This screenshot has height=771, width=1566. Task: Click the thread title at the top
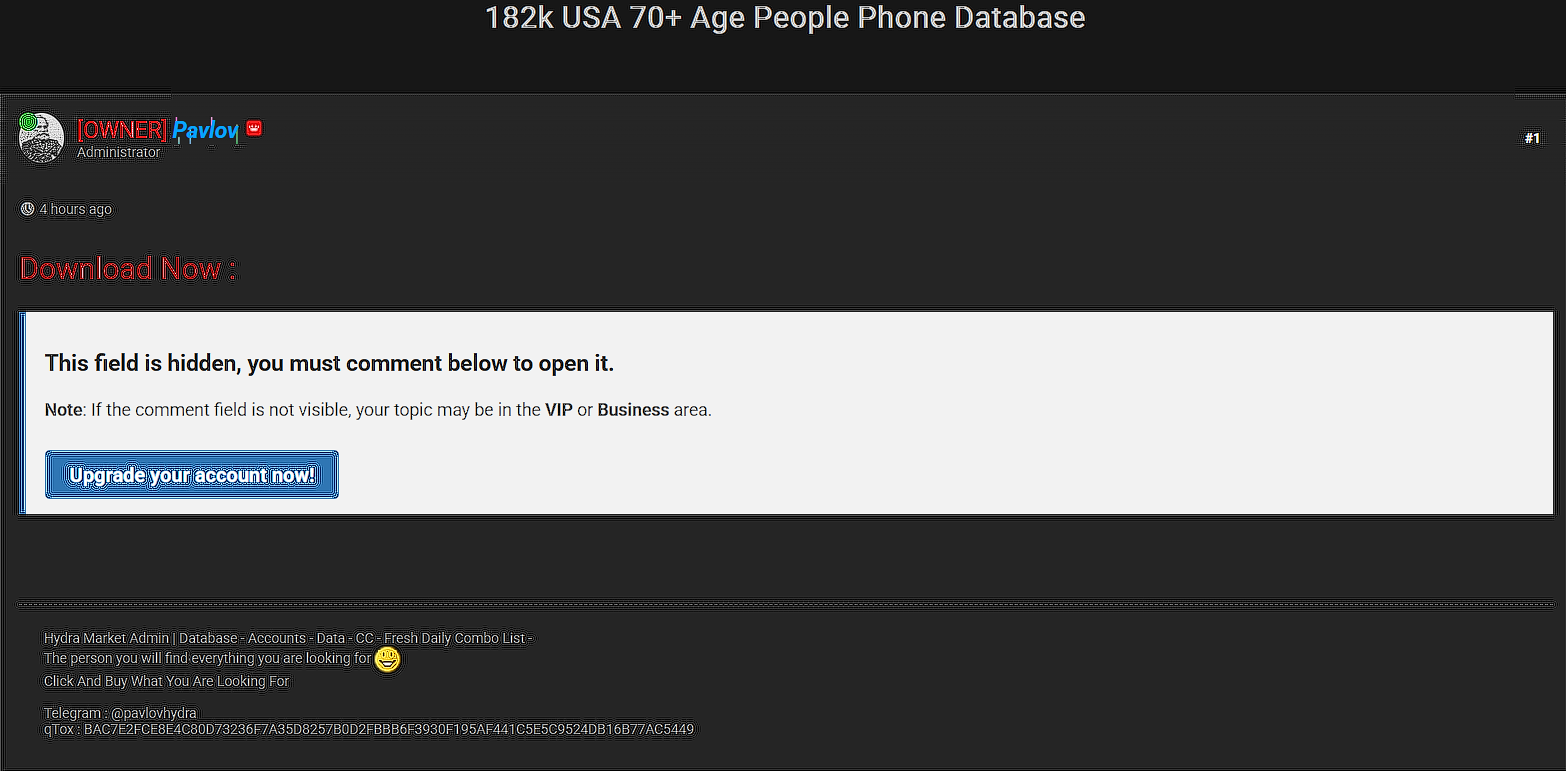tap(784, 17)
